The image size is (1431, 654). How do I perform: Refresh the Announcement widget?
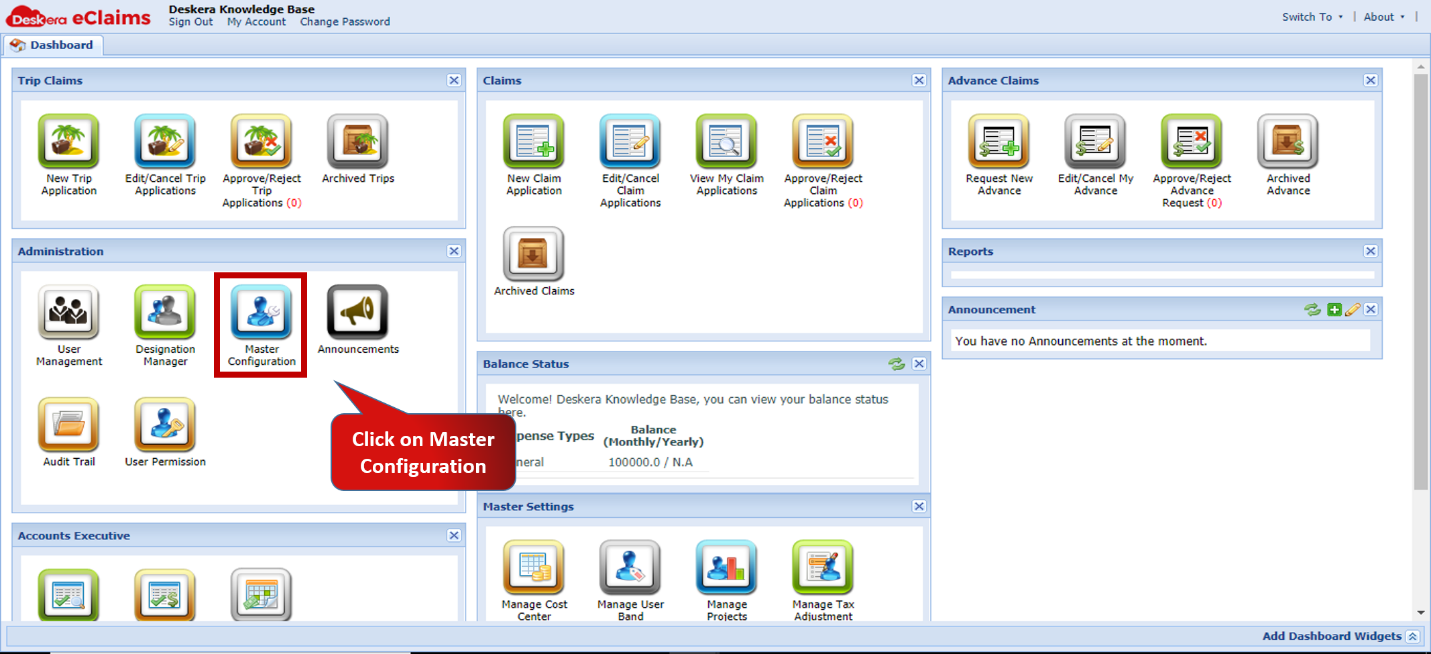[x=1313, y=310]
